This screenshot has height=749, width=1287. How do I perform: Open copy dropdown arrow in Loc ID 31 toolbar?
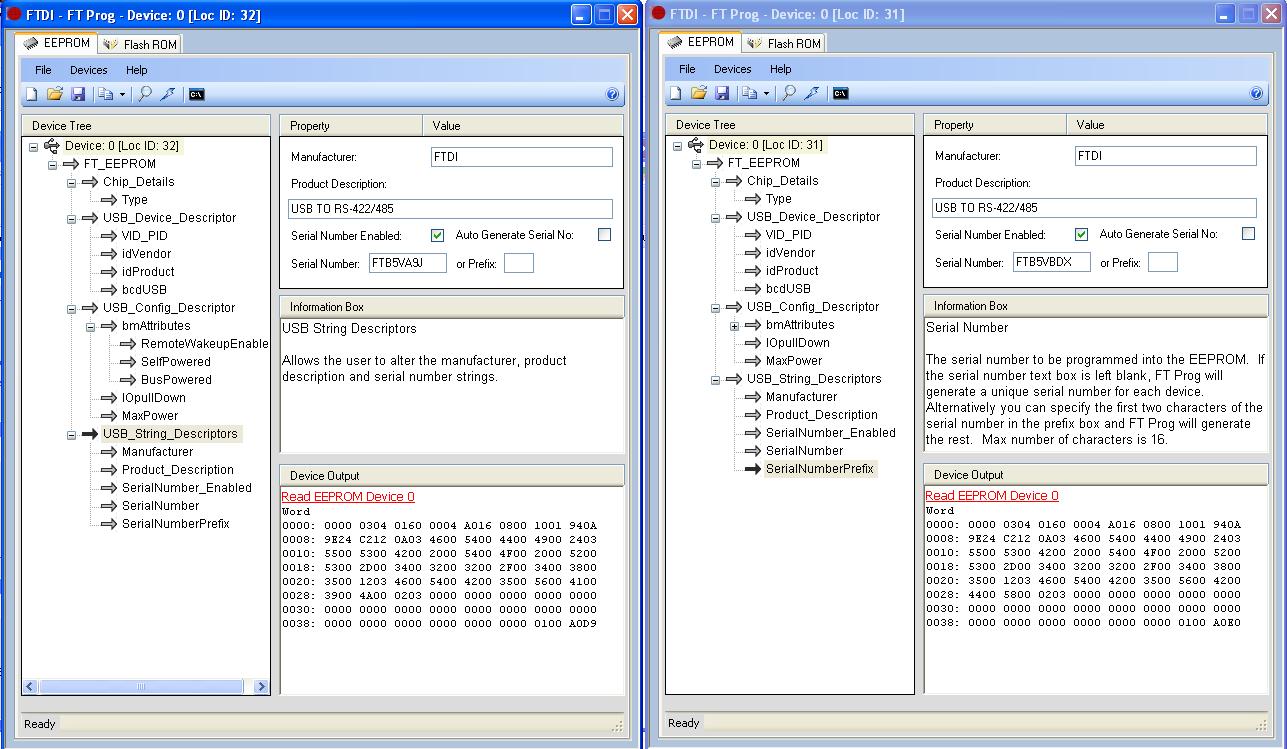pyautogui.click(x=766, y=94)
